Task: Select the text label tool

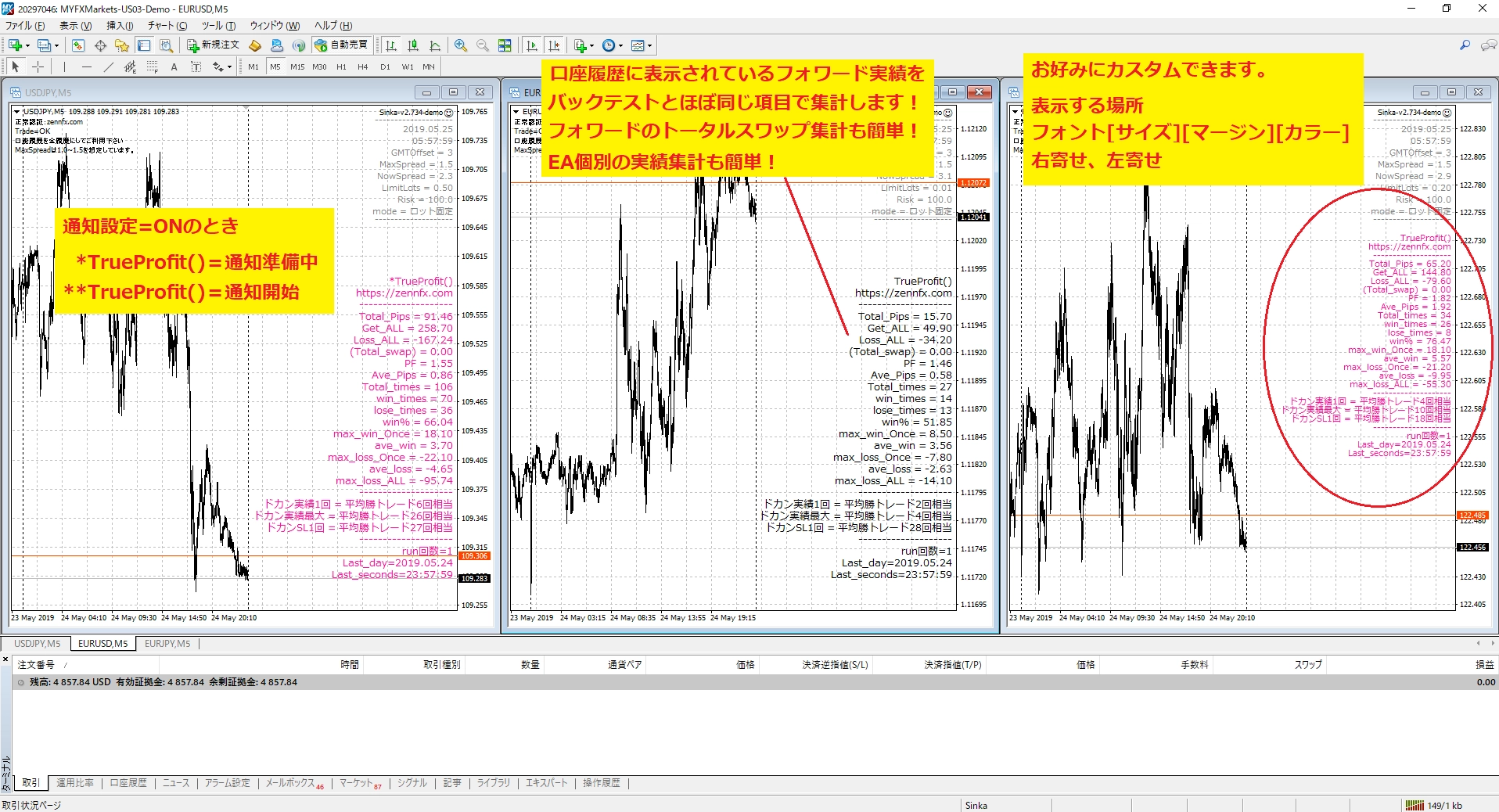Action: [x=196, y=66]
